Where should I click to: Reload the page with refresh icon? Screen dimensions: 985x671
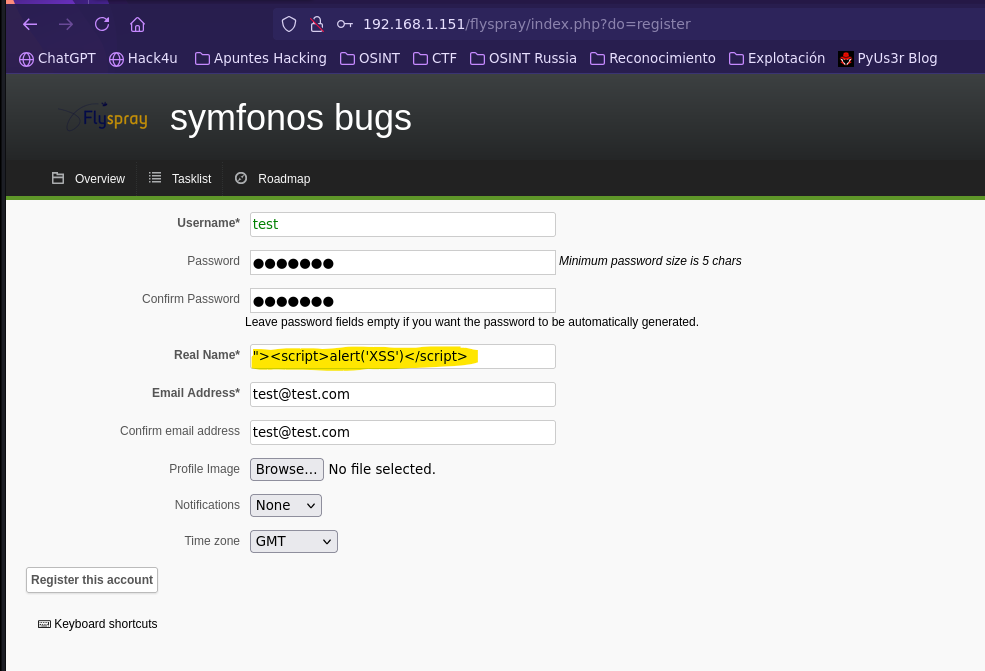click(x=102, y=25)
